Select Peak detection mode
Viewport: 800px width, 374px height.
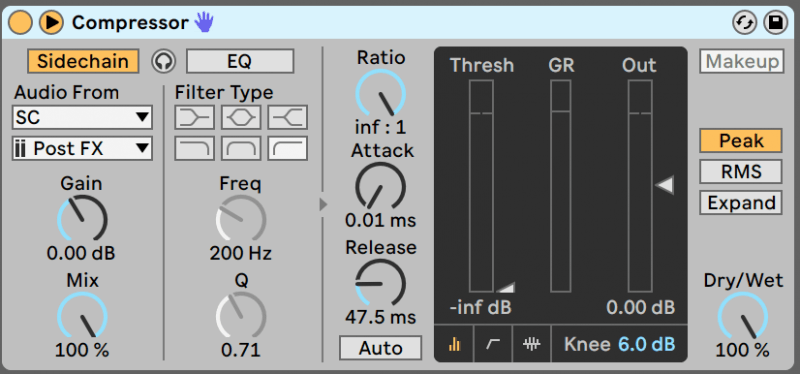click(741, 140)
